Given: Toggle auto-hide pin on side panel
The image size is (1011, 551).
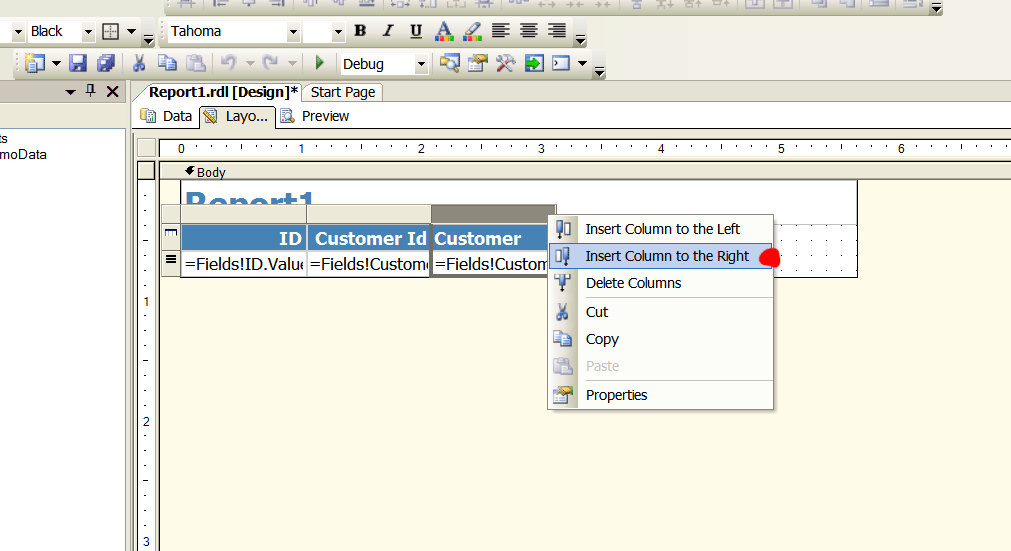Looking at the screenshot, I should coord(91,92).
